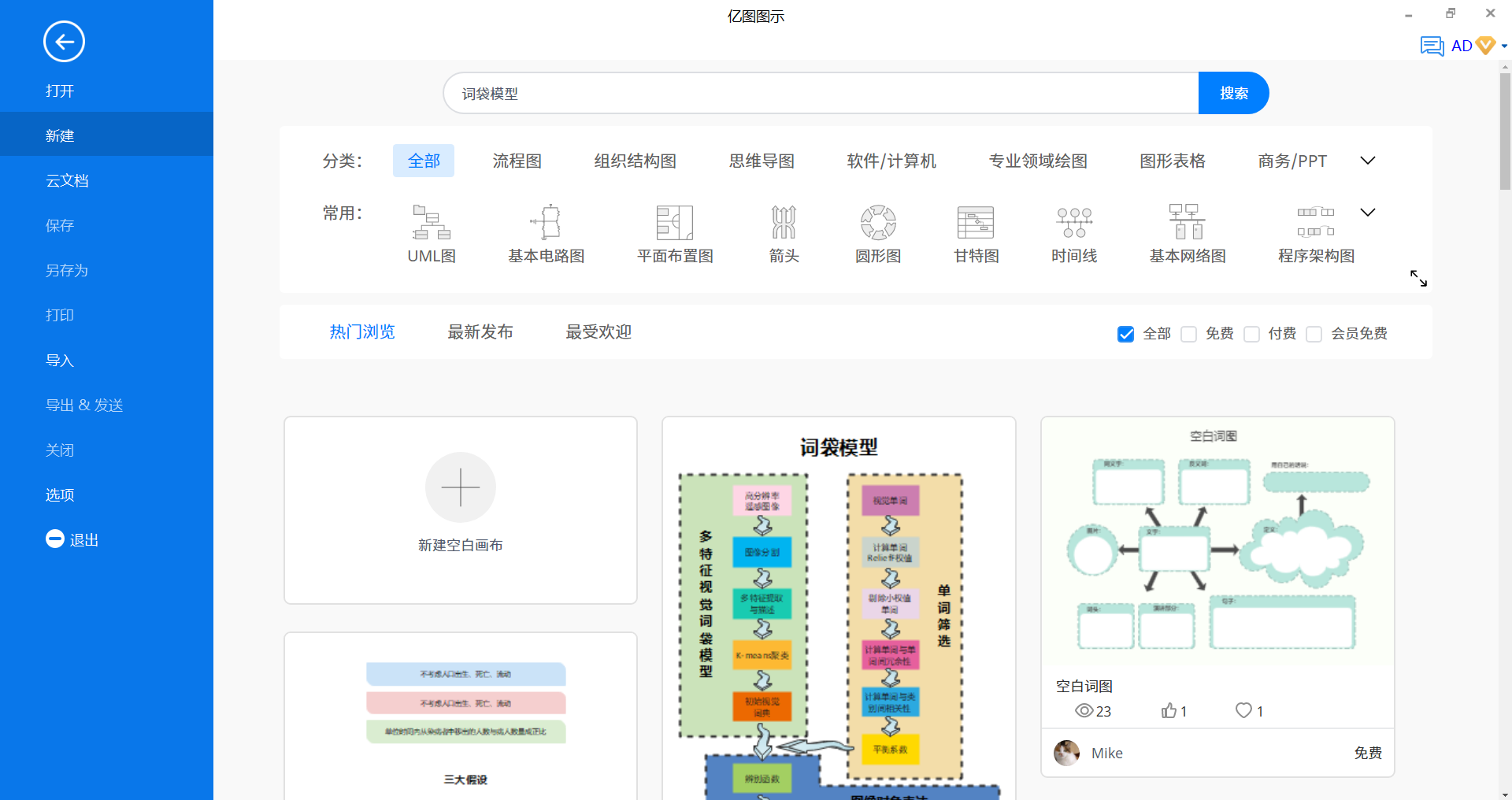Open the 甘特图 template icon

[976, 222]
